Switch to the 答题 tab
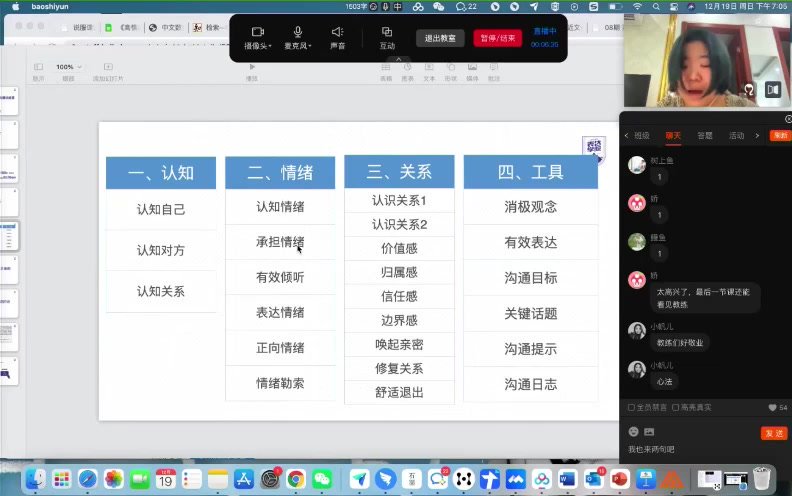This screenshot has height=496, width=792. pos(705,135)
